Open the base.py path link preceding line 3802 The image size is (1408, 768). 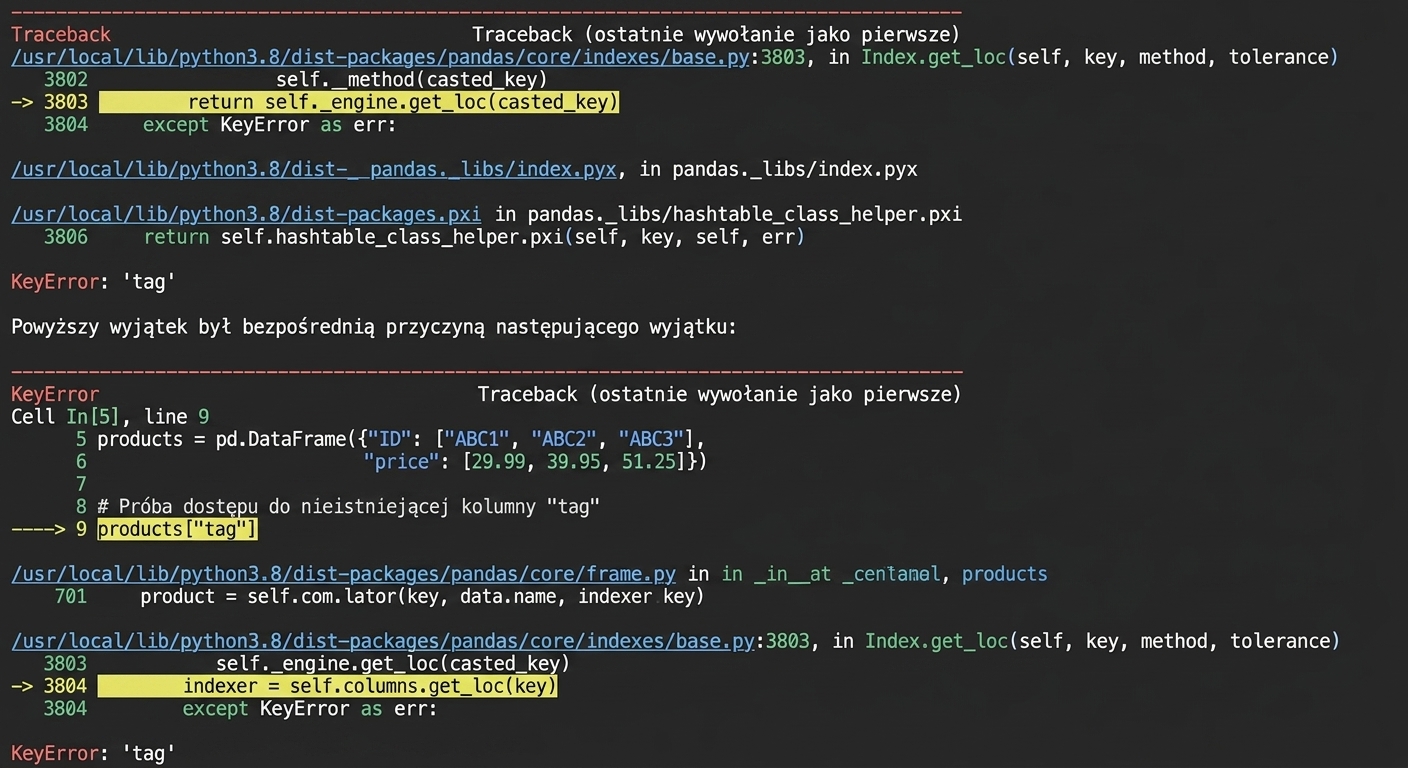pyautogui.click(x=380, y=57)
